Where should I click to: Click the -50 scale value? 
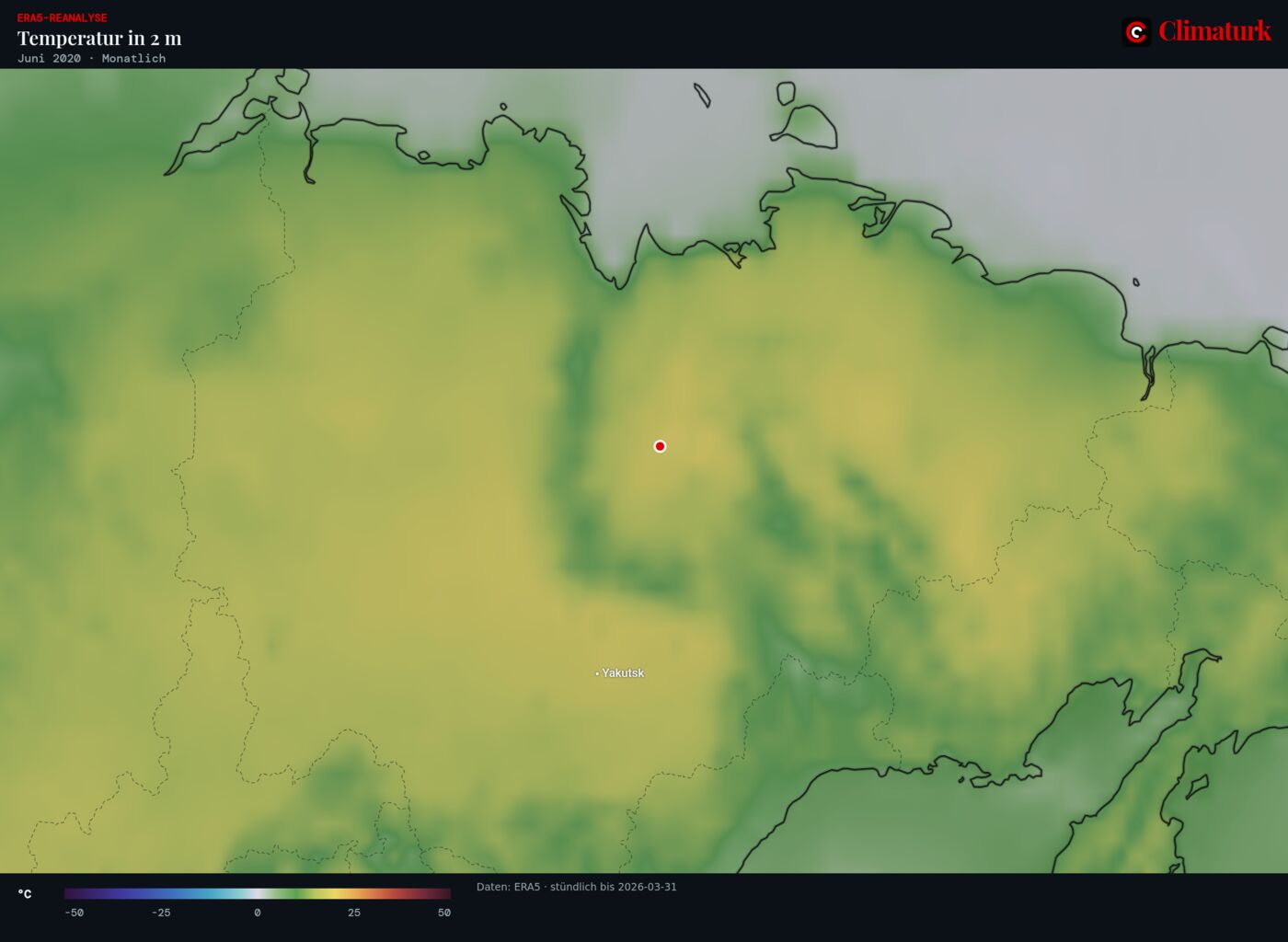tap(74, 913)
